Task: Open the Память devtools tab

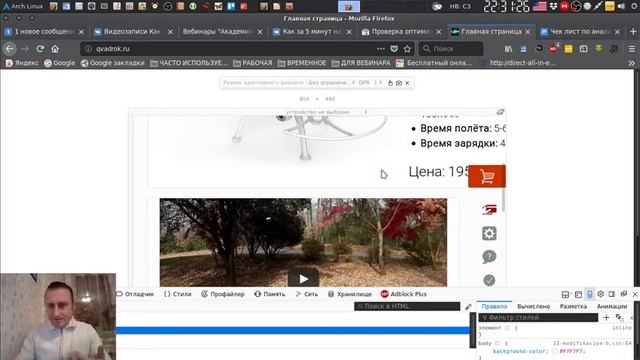Action: 270,294
